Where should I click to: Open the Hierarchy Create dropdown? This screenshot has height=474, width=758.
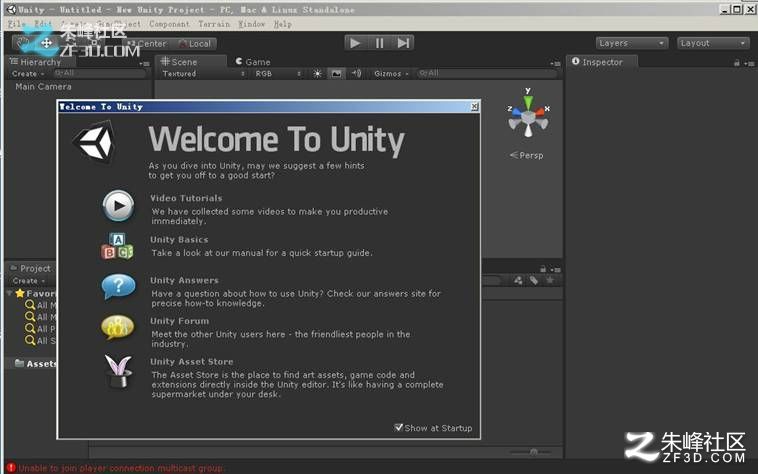tap(28, 74)
